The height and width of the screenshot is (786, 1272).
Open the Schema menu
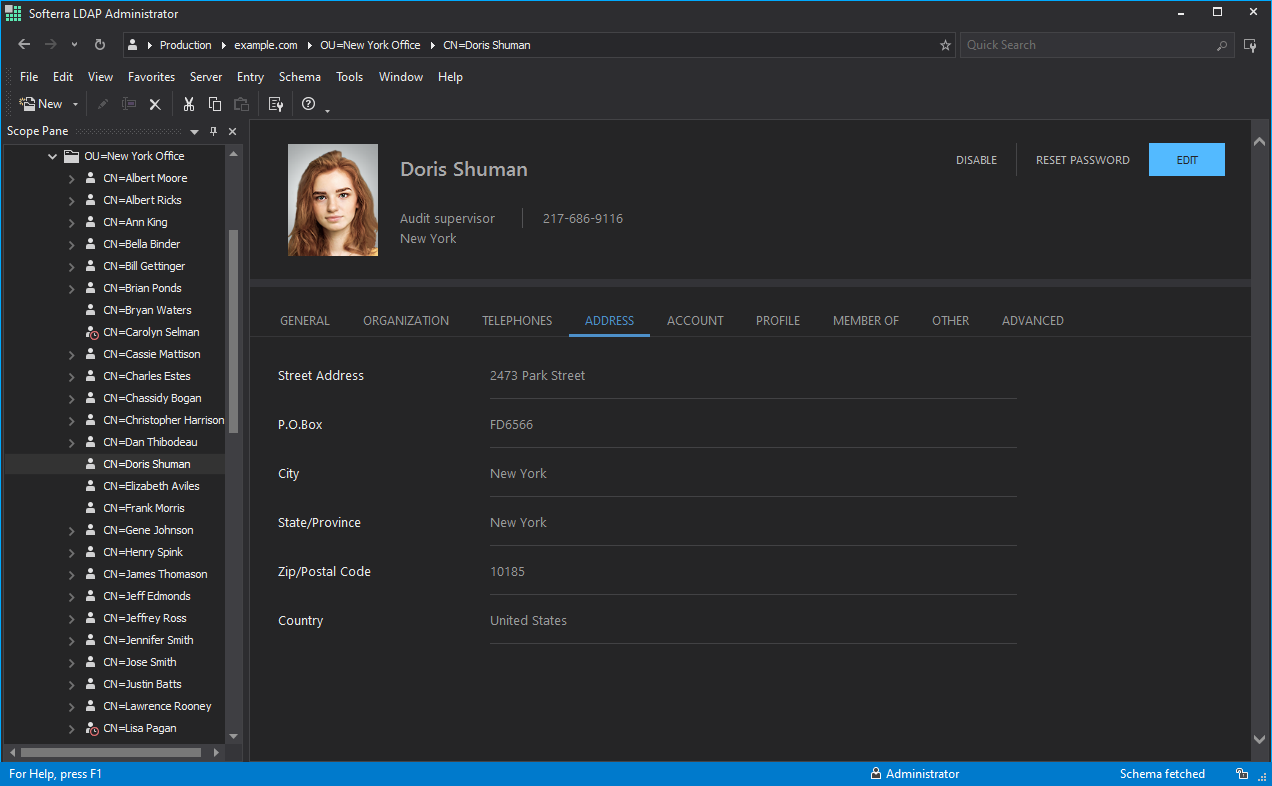(x=299, y=76)
